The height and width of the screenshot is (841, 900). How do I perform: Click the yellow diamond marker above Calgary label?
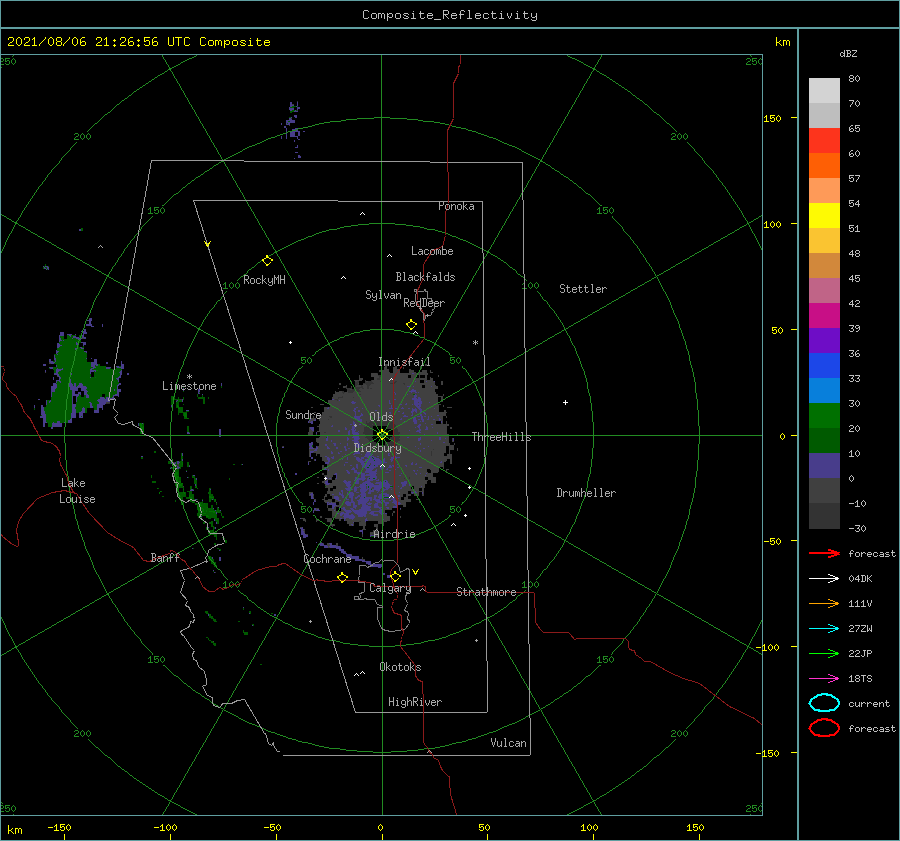pyautogui.click(x=395, y=576)
